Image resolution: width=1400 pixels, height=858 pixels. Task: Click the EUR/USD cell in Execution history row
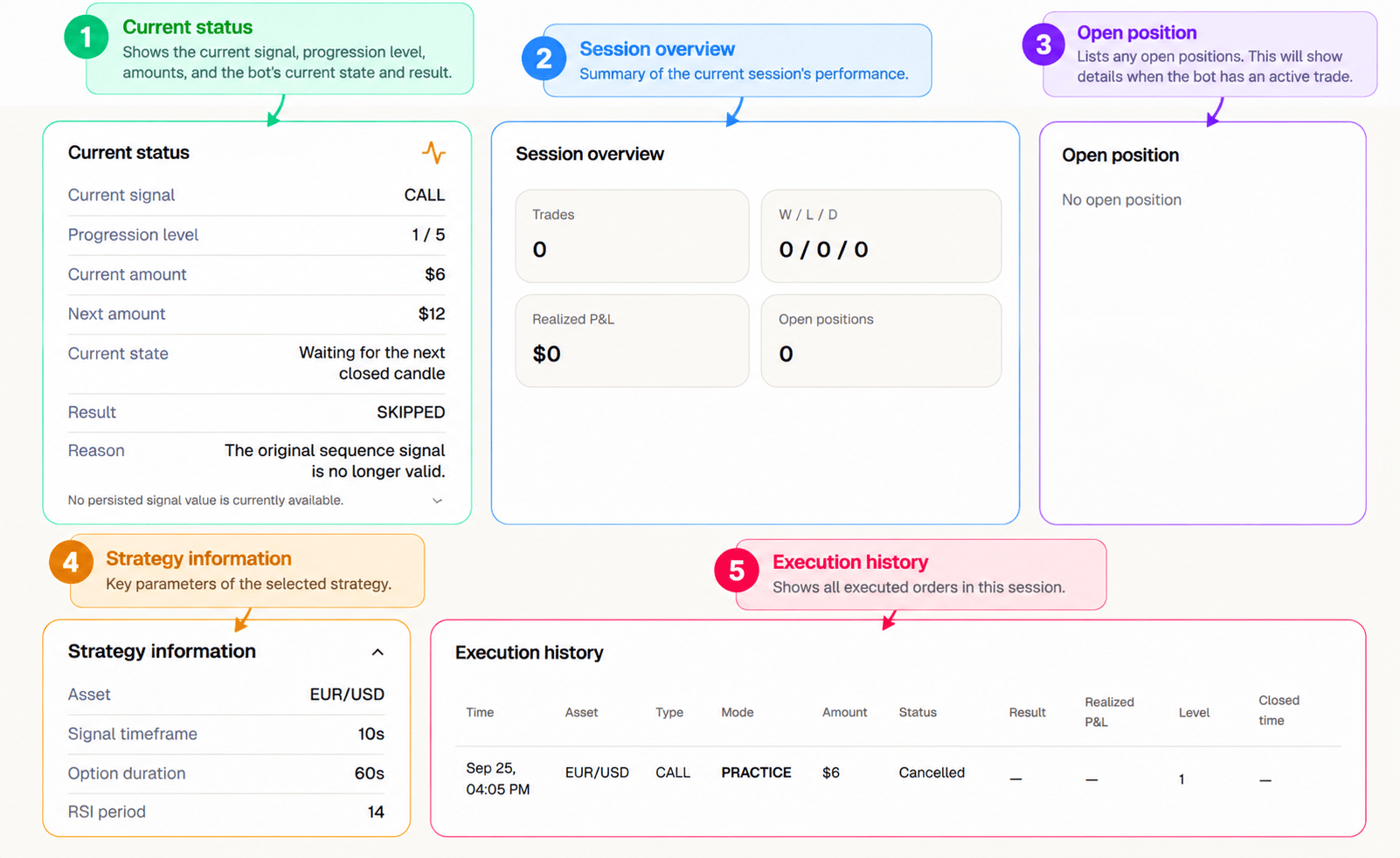[x=597, y=772]
